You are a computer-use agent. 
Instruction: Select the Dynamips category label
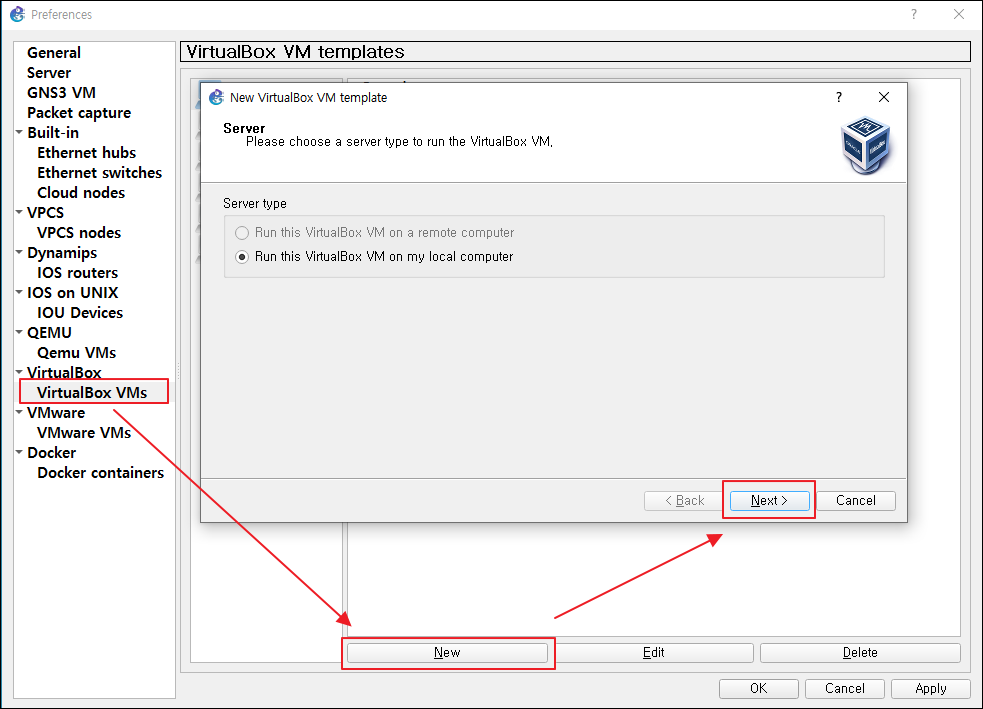tap(62, 253)
